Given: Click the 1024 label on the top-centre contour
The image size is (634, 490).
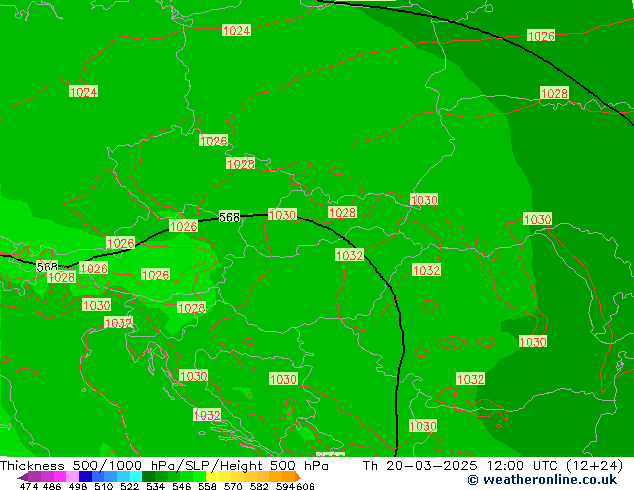Looking at the screenshot, I should [237, 30].
